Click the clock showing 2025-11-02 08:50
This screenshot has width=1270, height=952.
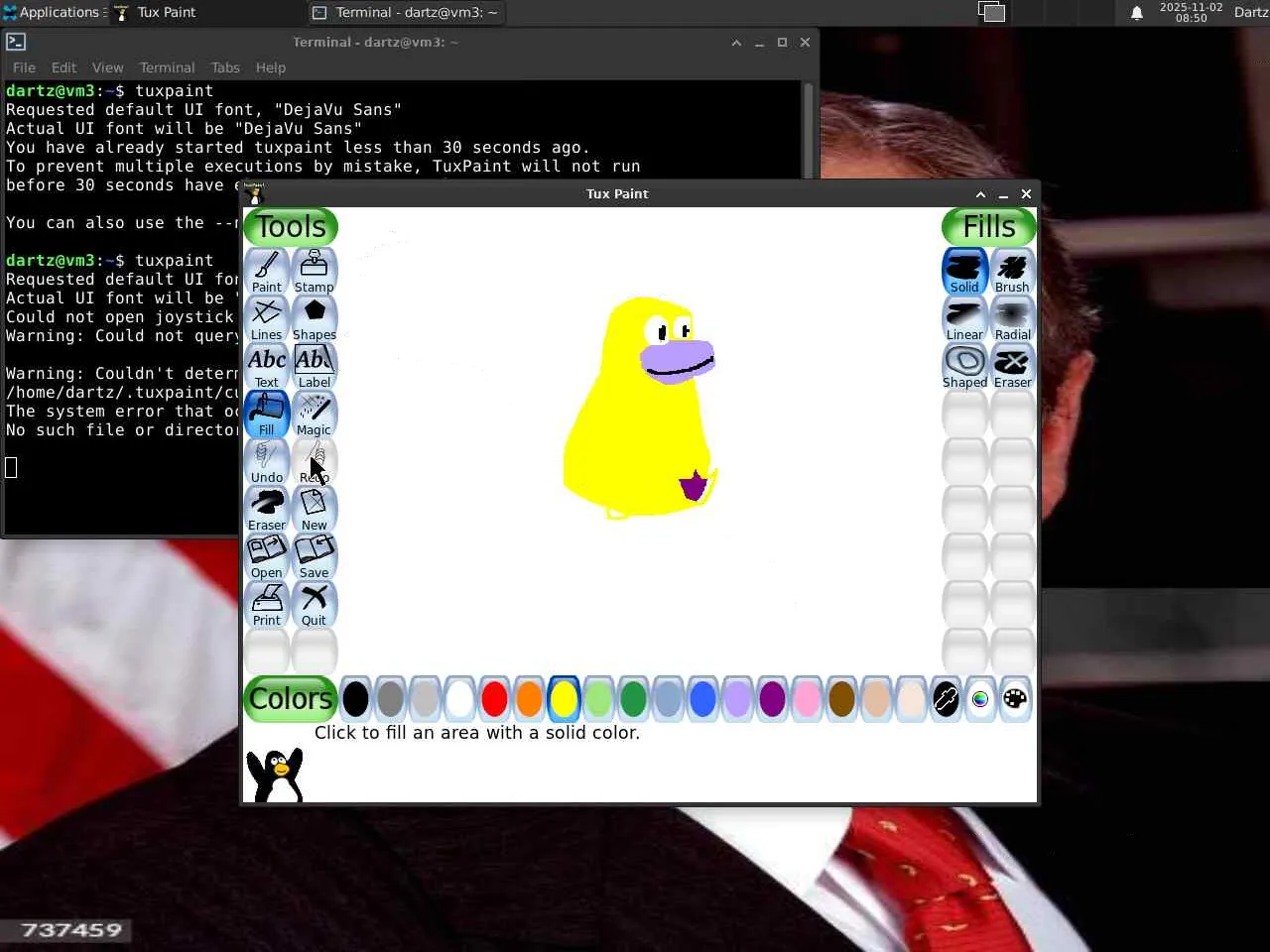click(x=1191, y=12)
